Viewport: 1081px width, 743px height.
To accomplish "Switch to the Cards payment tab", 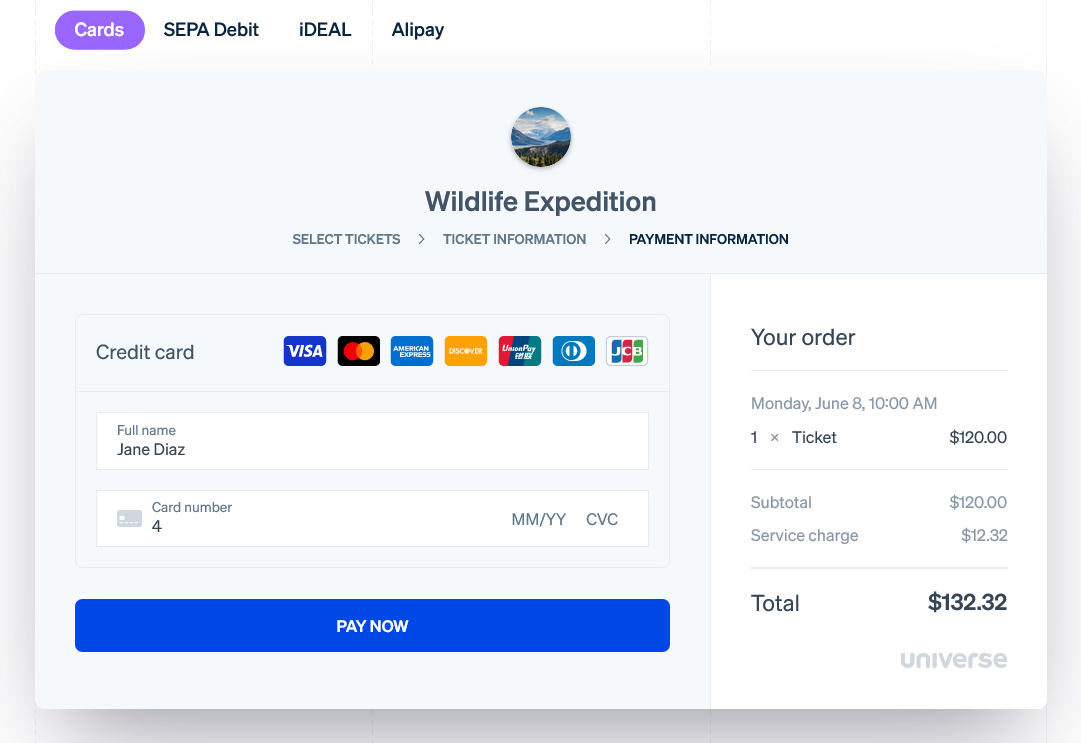I will pyautogui.click(x=99, y=30).
